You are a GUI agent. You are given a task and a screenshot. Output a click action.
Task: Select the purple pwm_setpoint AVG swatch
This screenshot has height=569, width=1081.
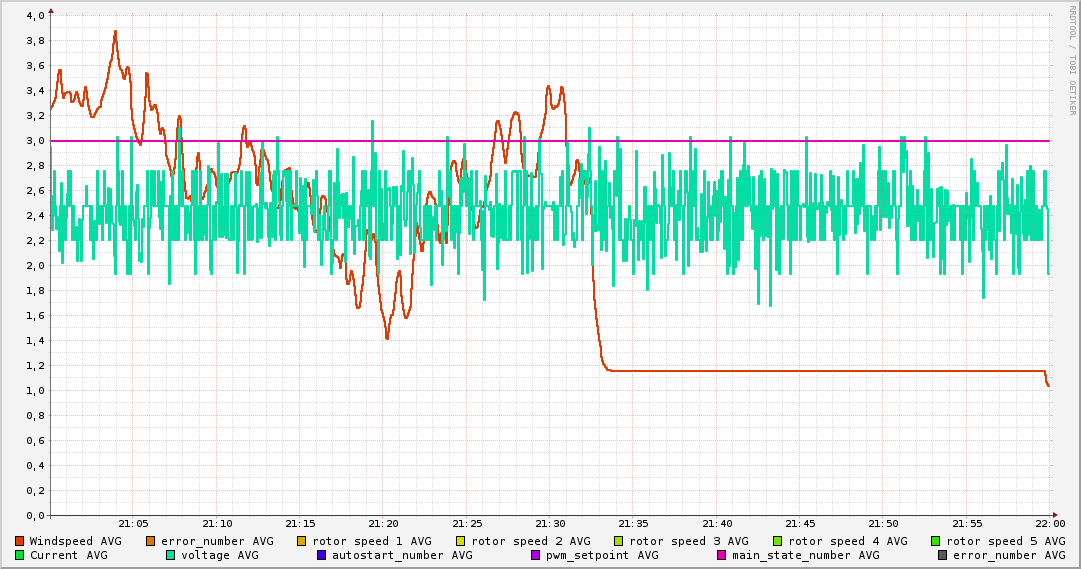pyautogui.click(x=535, y=555)
